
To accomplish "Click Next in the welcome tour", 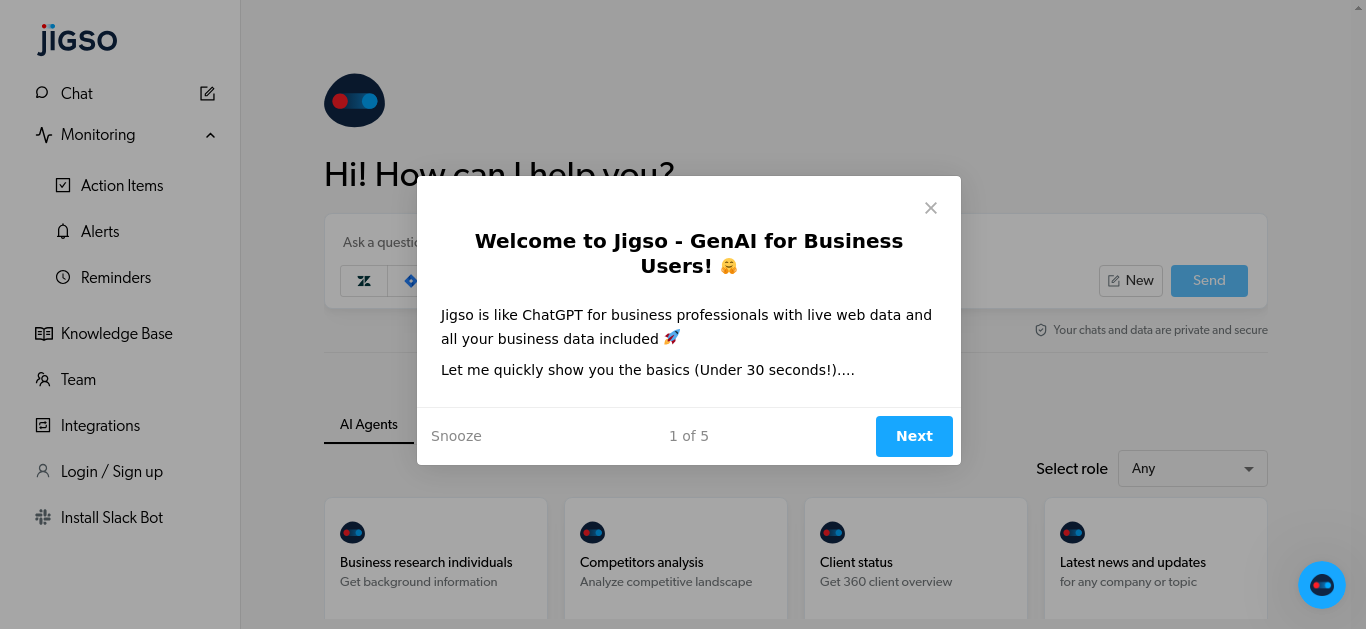I will coord(914,436).
